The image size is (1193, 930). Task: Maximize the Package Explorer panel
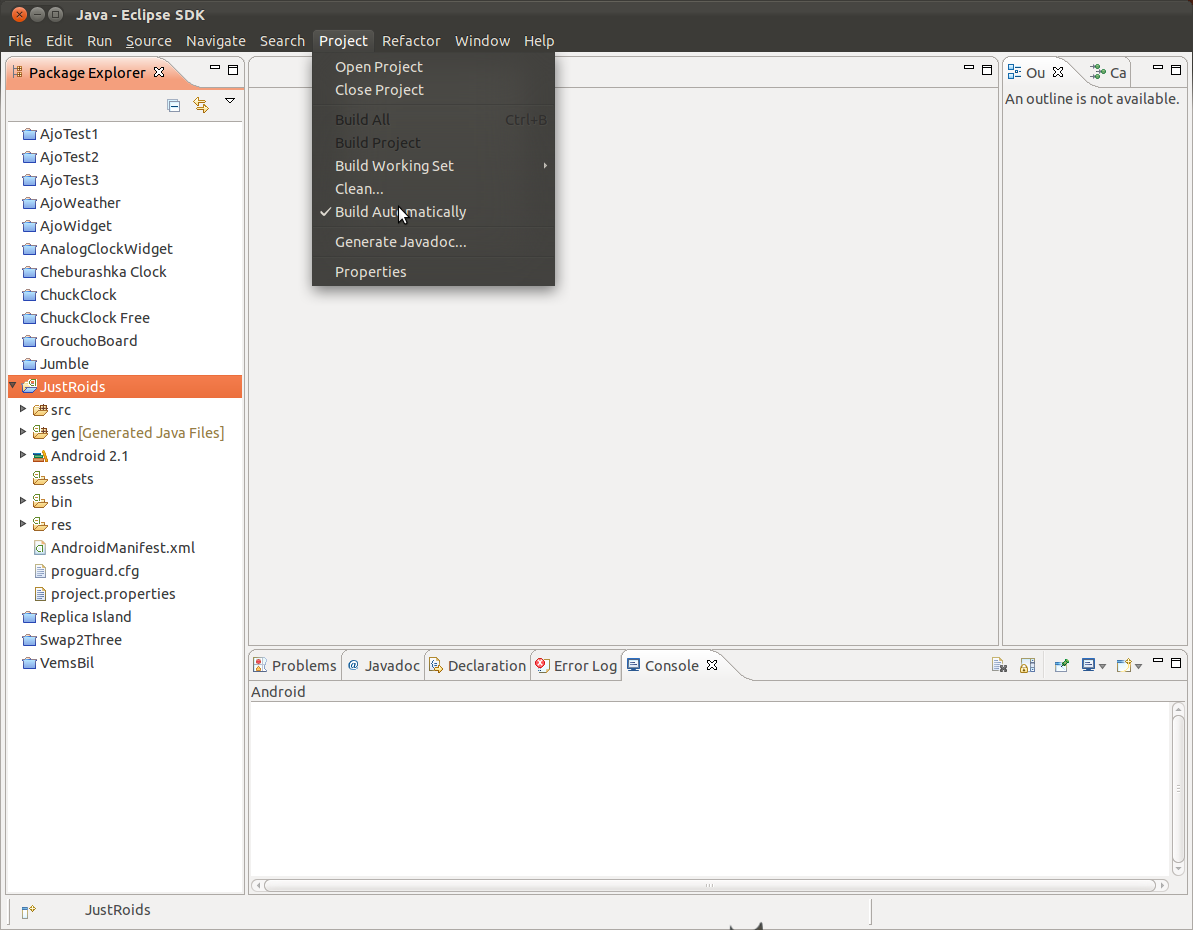(233, 70)
